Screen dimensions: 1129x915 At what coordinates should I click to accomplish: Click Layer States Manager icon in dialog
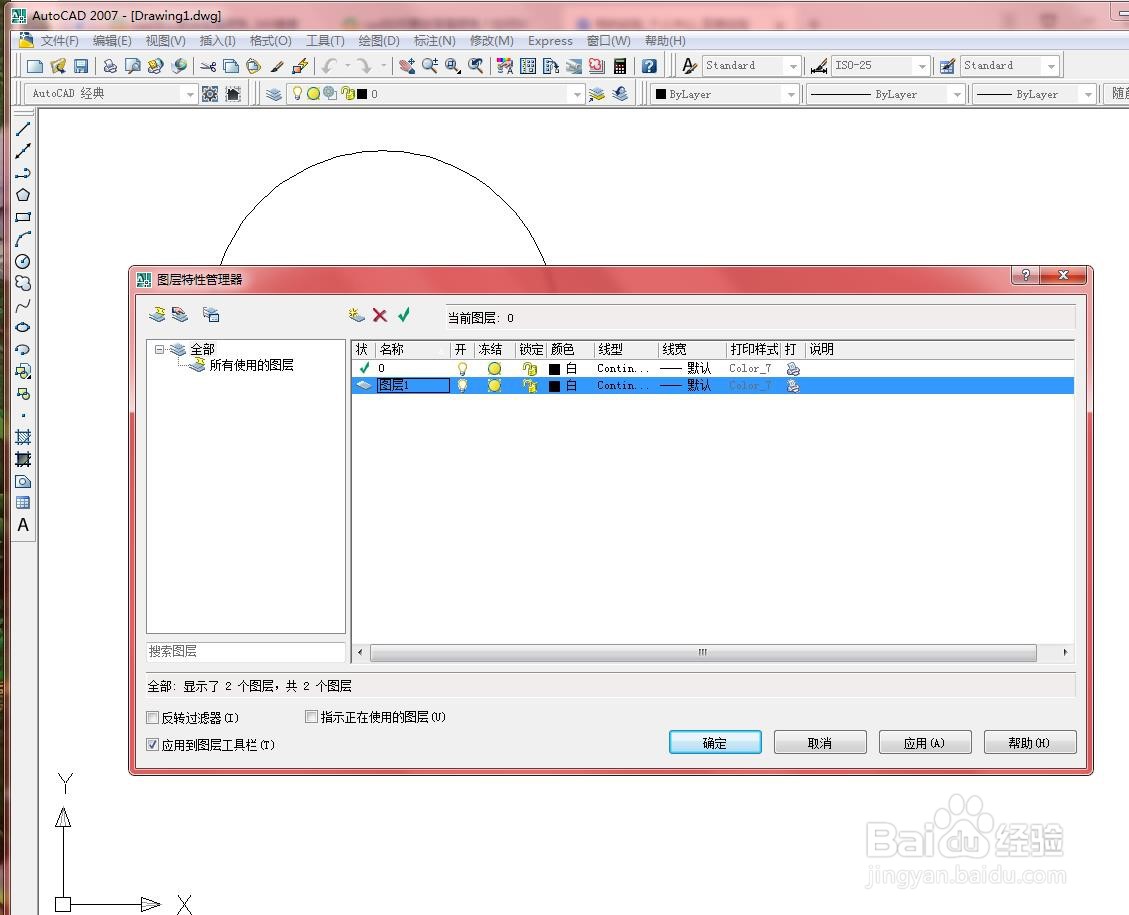click(211, 315)
